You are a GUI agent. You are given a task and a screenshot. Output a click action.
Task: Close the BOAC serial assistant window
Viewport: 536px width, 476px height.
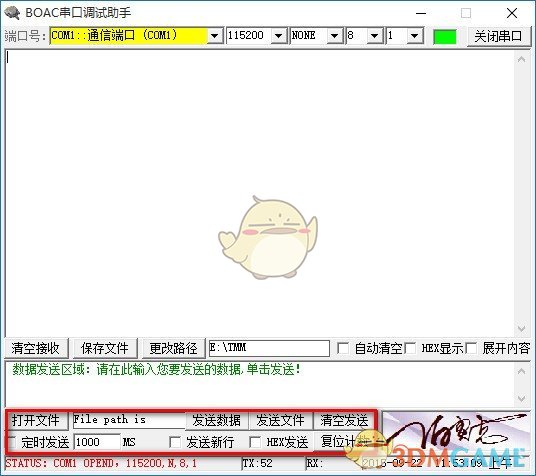(512, 13)
